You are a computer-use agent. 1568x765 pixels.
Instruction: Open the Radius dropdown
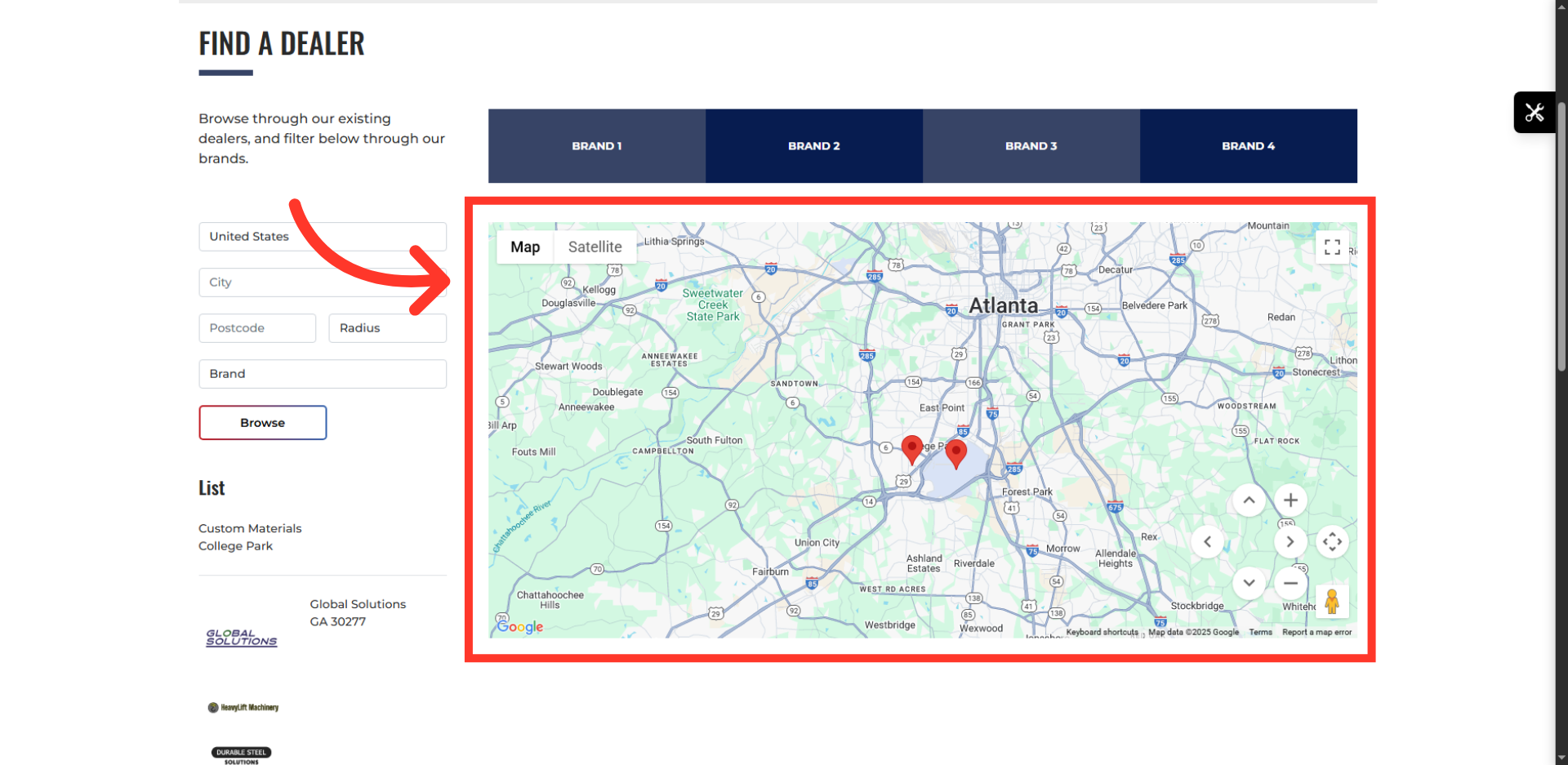pyautogui.click(x=388, y=328)
